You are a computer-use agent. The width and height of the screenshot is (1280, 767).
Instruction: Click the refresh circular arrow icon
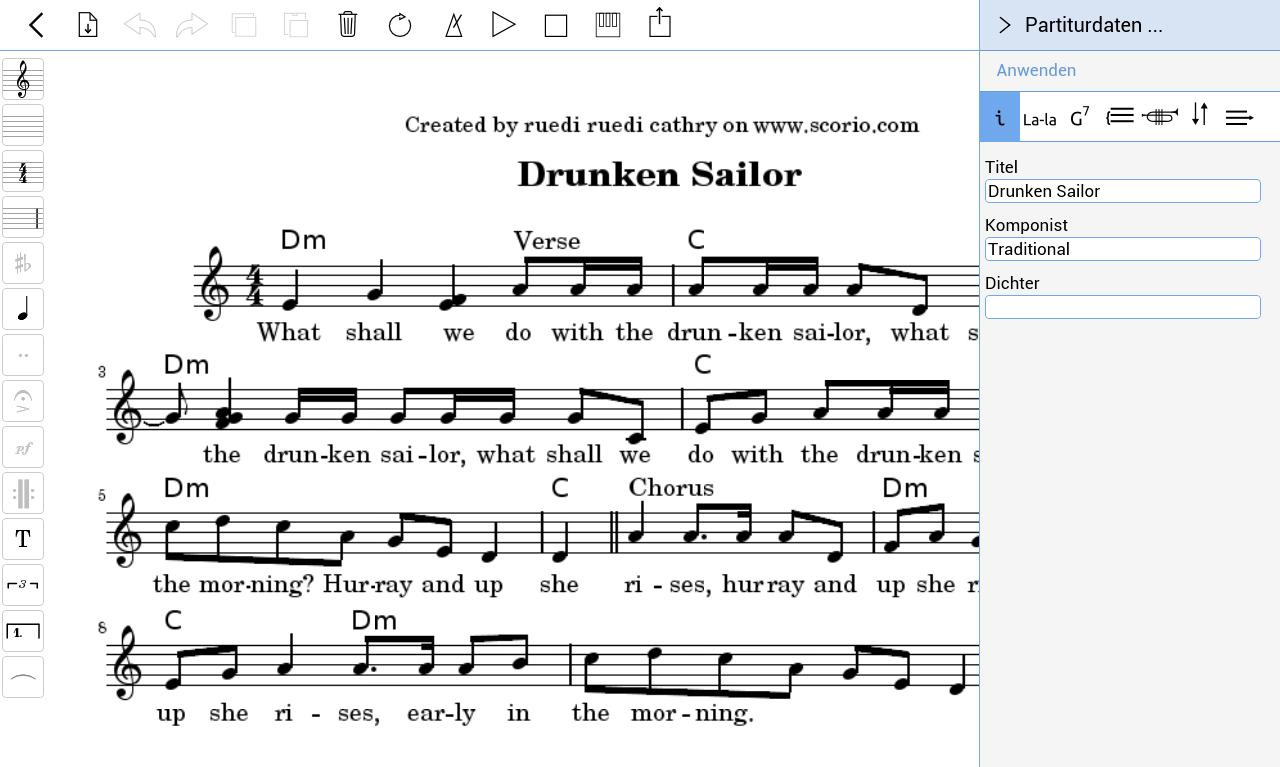click(400, 25)
